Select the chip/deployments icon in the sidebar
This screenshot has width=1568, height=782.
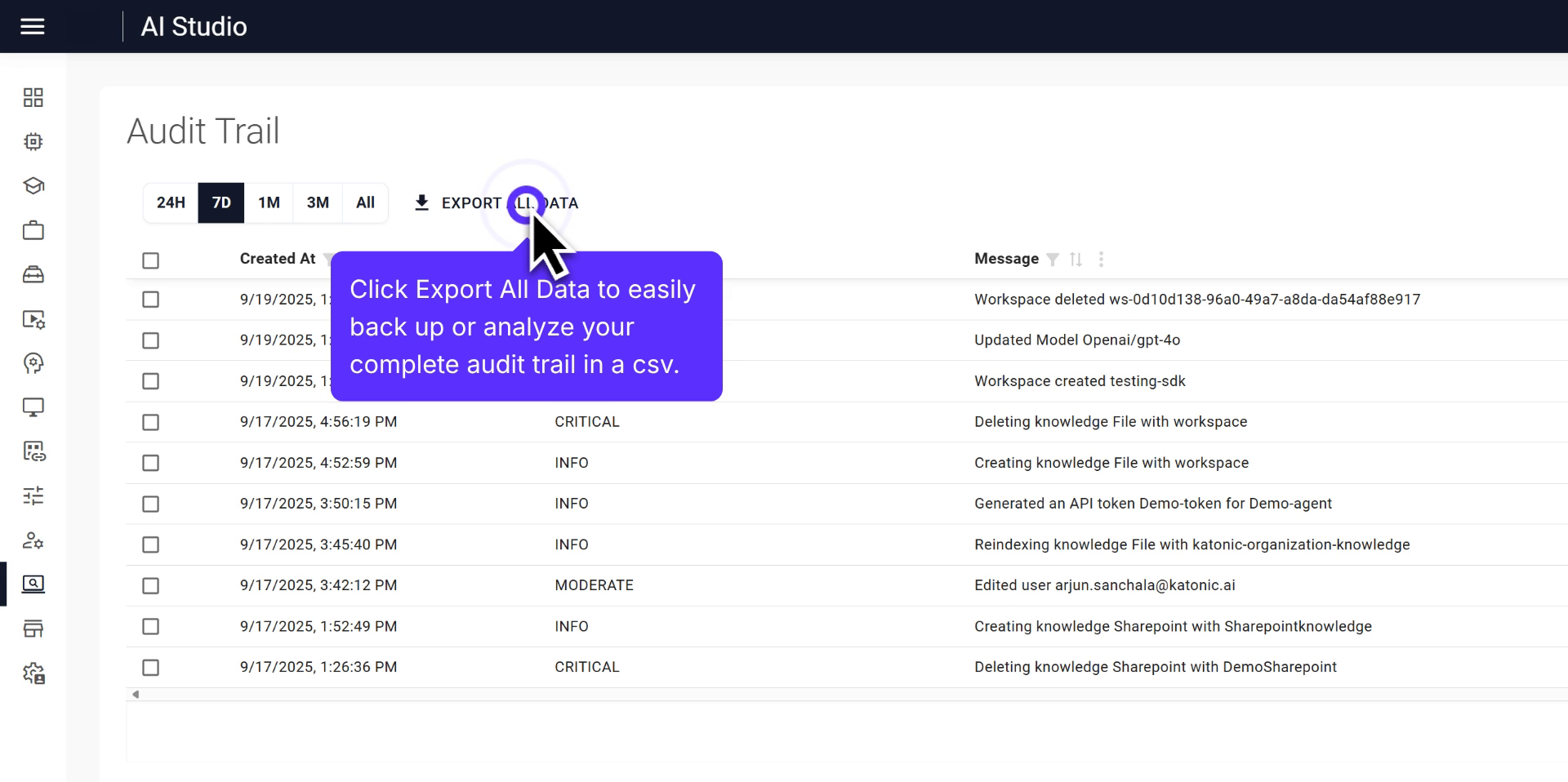33,141
